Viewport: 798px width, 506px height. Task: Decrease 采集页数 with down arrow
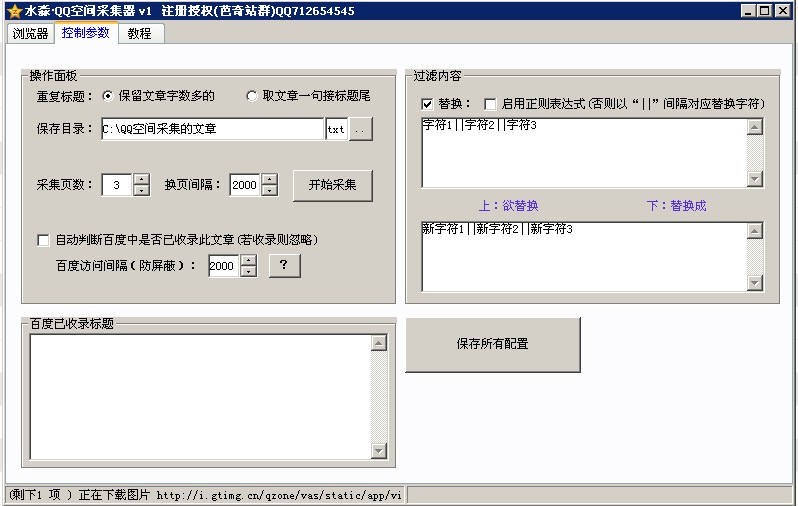(141, 190)
